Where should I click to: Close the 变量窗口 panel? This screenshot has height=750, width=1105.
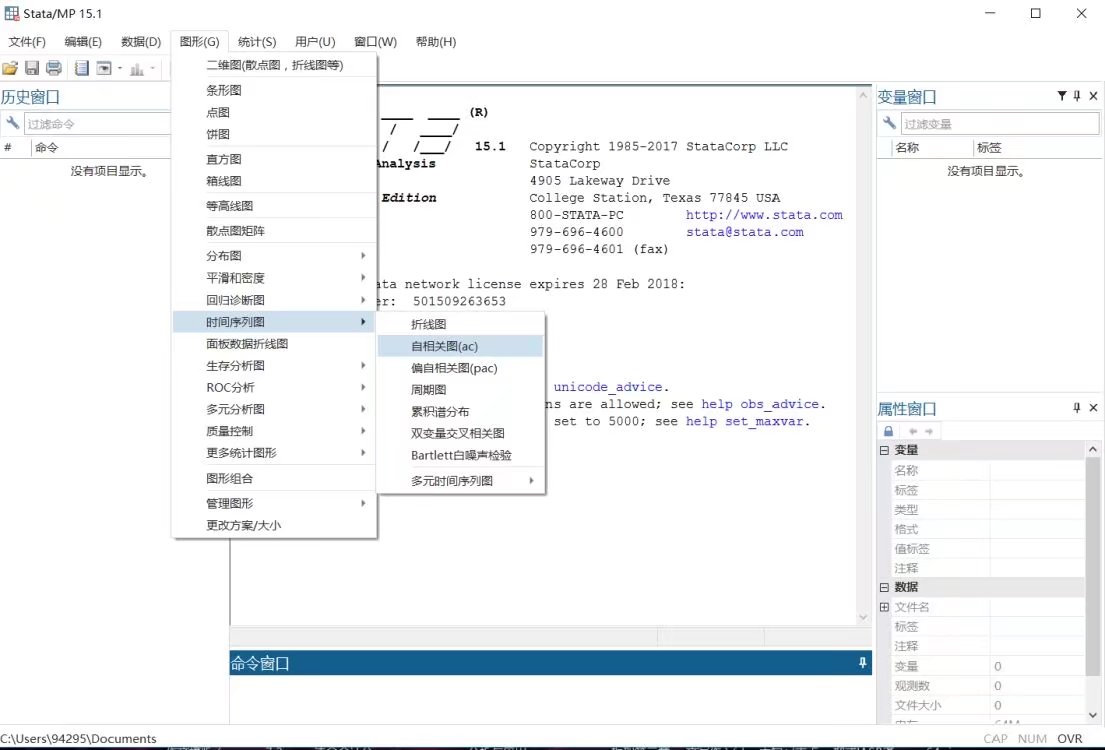click(1093, 96)
